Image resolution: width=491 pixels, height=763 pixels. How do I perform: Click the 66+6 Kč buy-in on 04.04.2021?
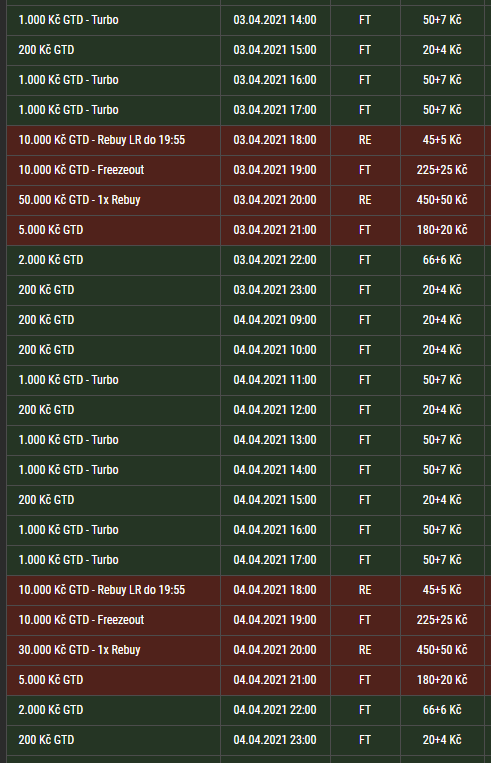click(442, 710)
